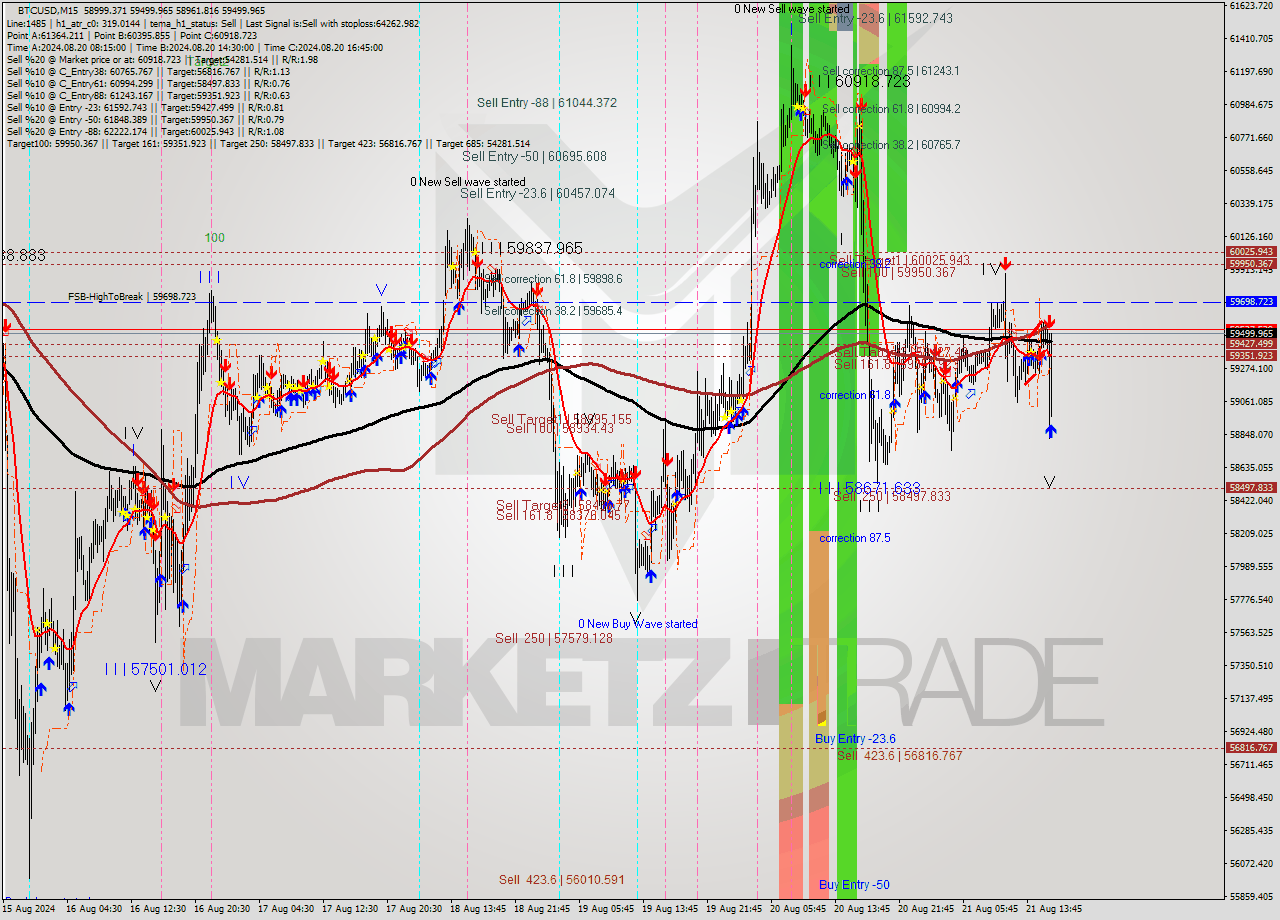Click 'Sell Entry -23.6 | 61592.743' at the top

click(875, 18)
